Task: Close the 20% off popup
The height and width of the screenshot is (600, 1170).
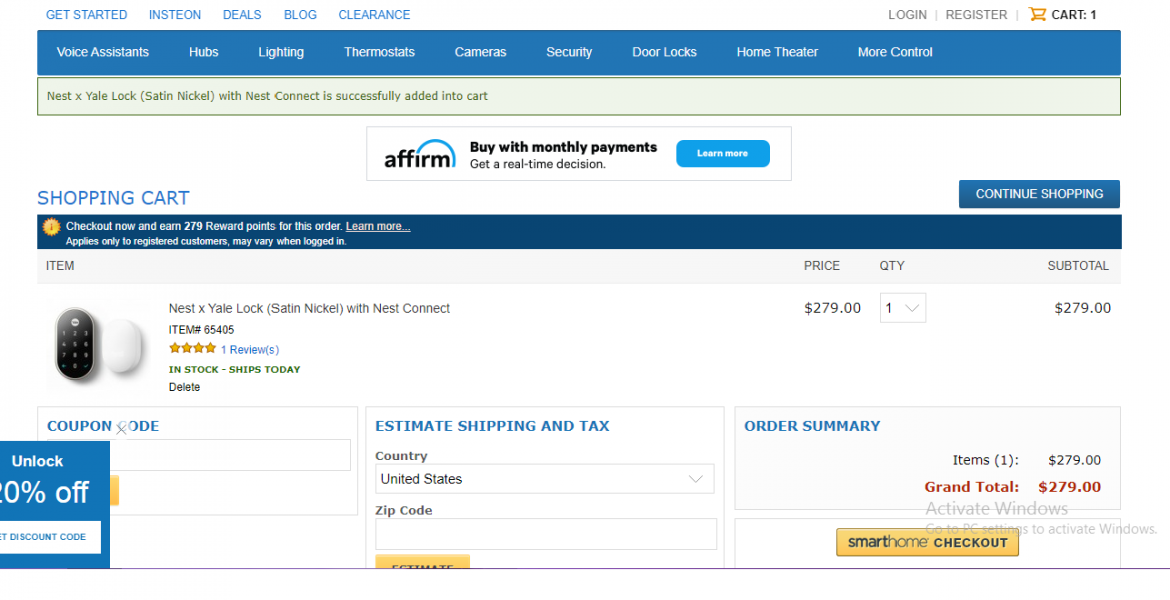Action: tap(122, 428)
